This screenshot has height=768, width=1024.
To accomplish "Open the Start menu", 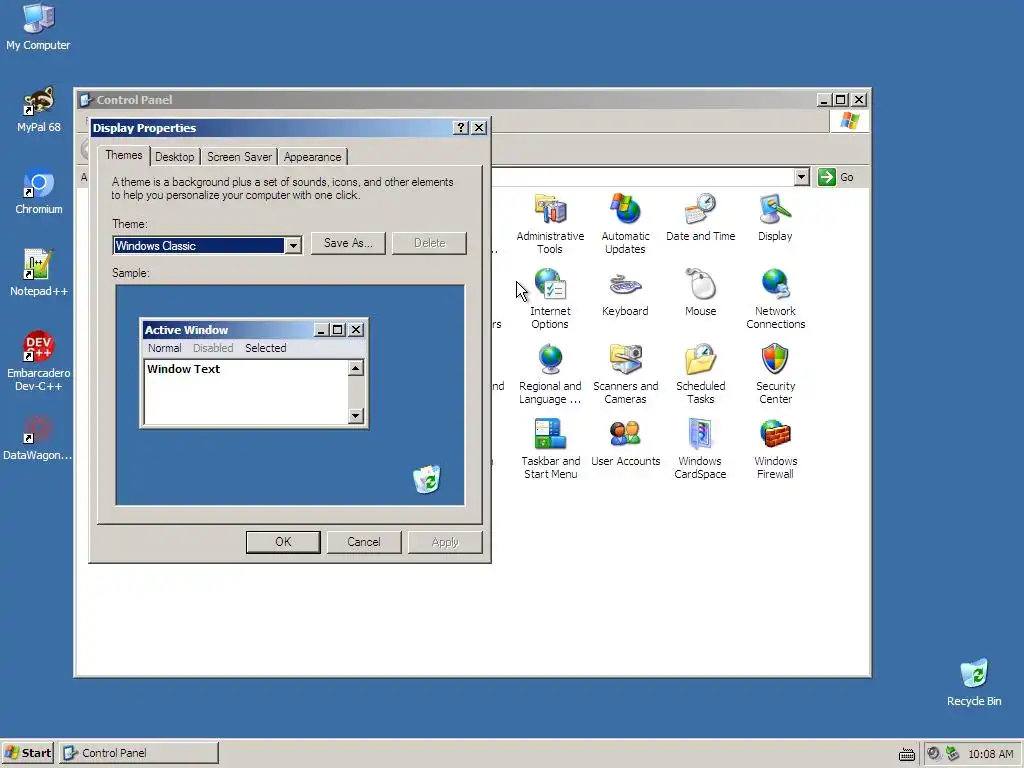I will click(28, 753).
